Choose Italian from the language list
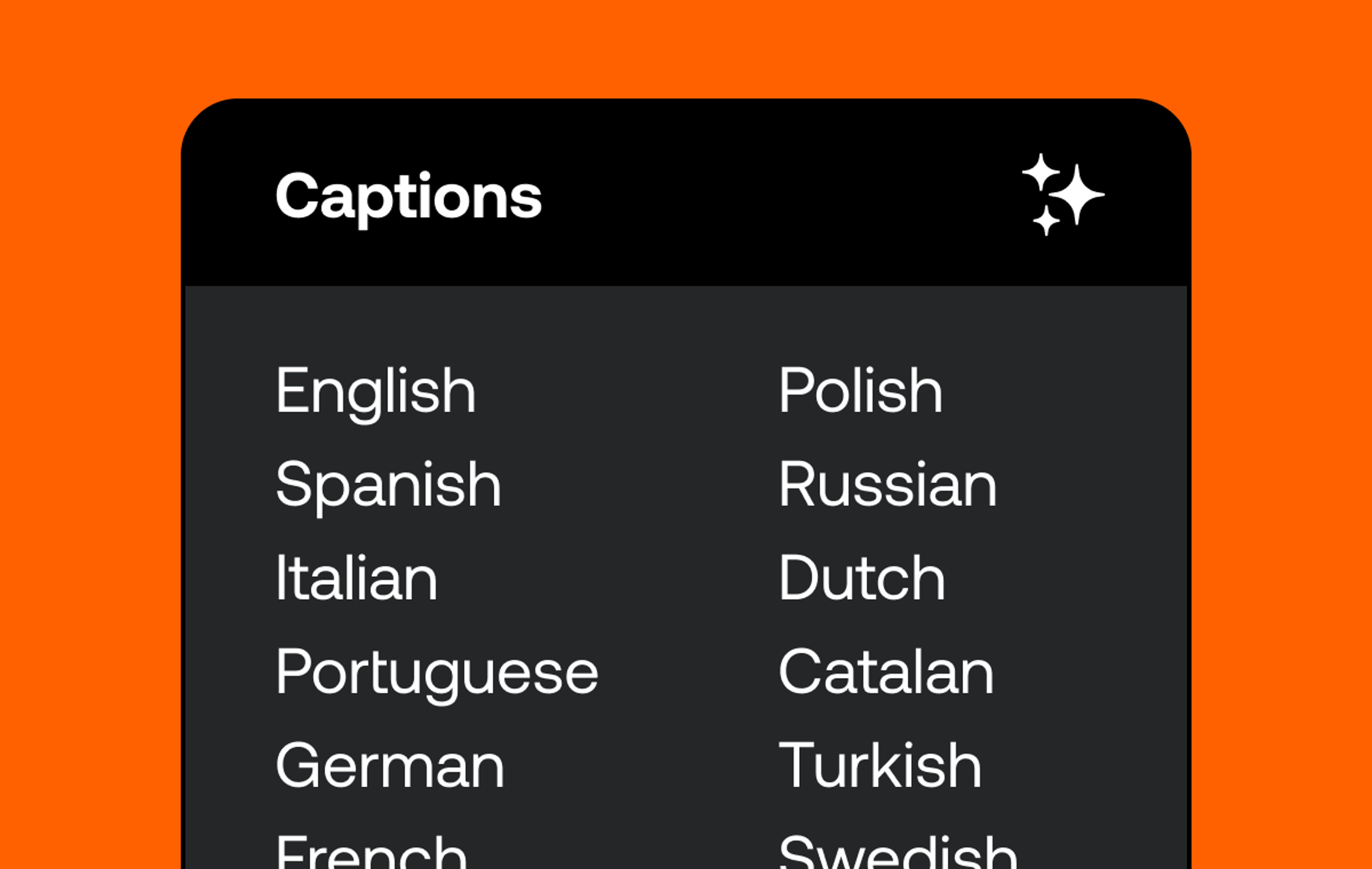The height and width of the screenshot is (869, 1372). 356,577
